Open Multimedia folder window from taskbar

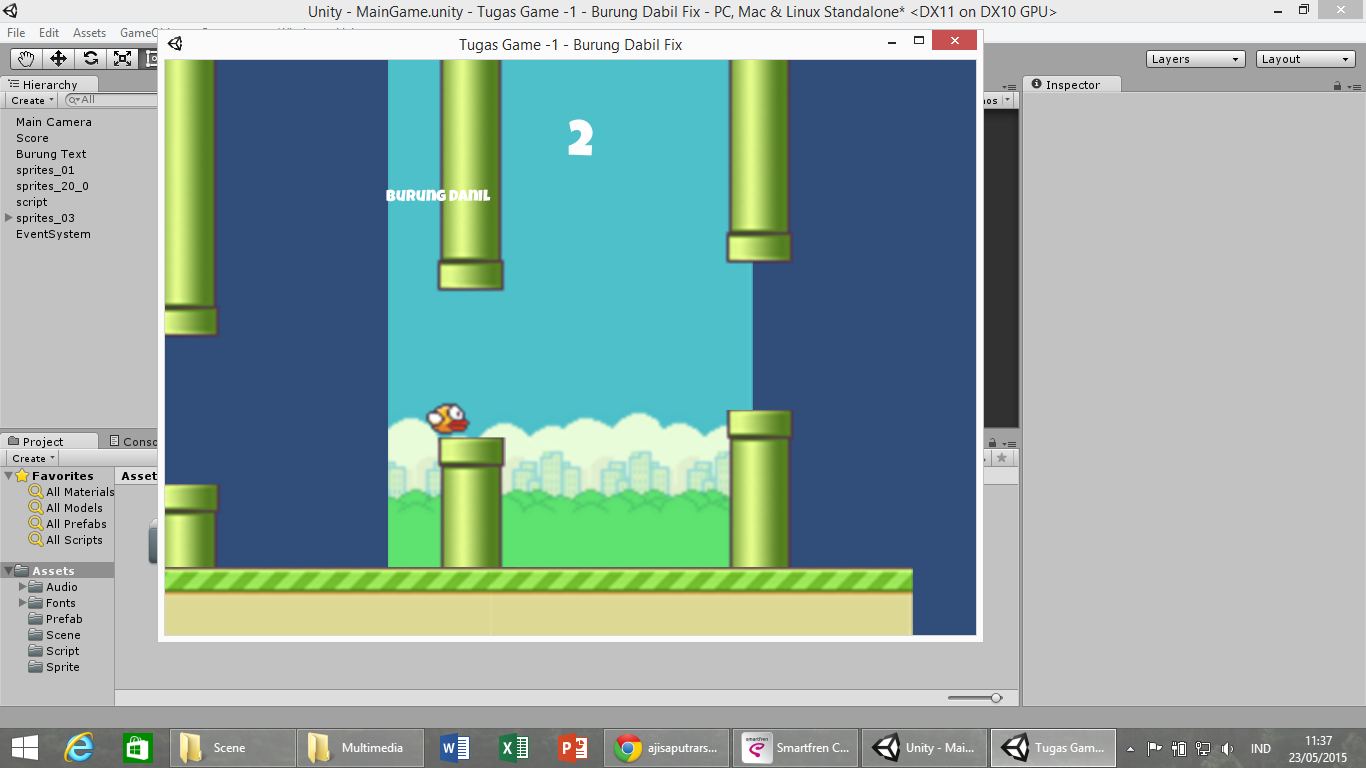(x=360, y=747)
